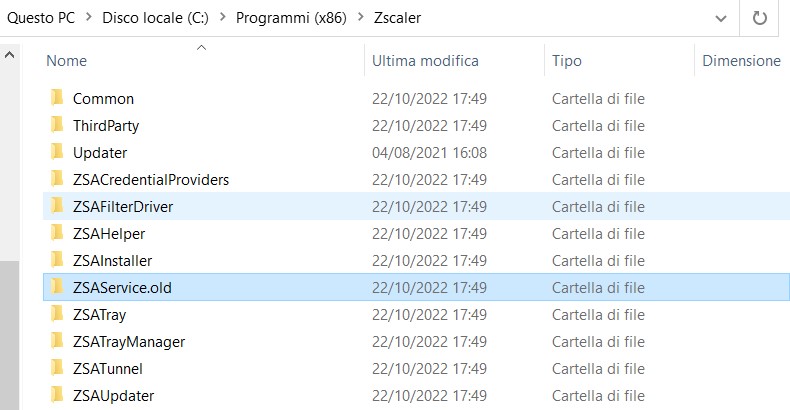Select the ZSACredentialProviders folder icon
The width and height of the screenshot is (790, 410).
(57, 179)
